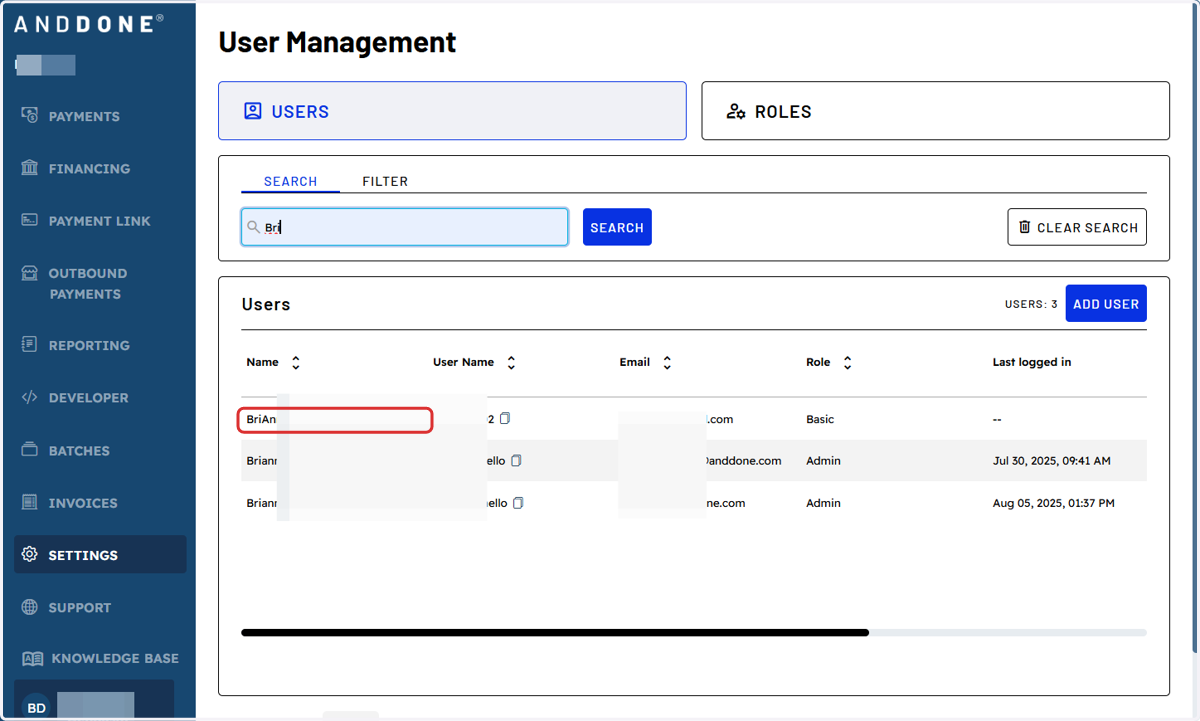
Task: Open the SETTINGS menu item
Action: coord(100,554)
